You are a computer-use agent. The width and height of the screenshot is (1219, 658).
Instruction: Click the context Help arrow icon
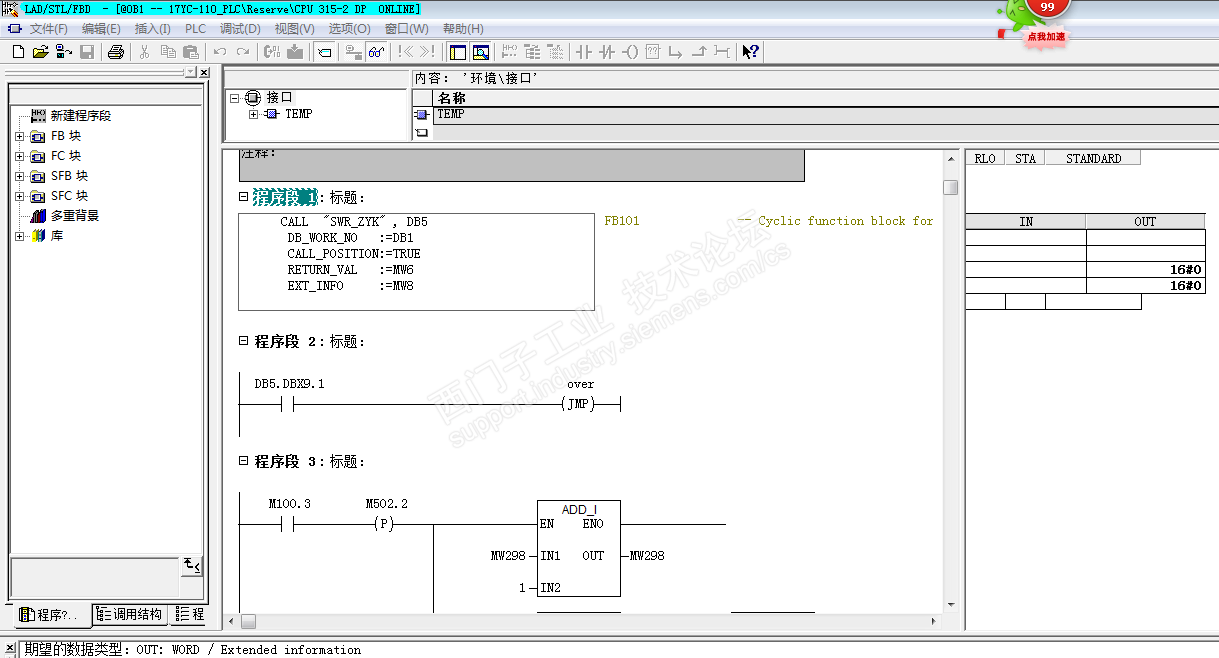pyautogui.click(x=751, y=52)
